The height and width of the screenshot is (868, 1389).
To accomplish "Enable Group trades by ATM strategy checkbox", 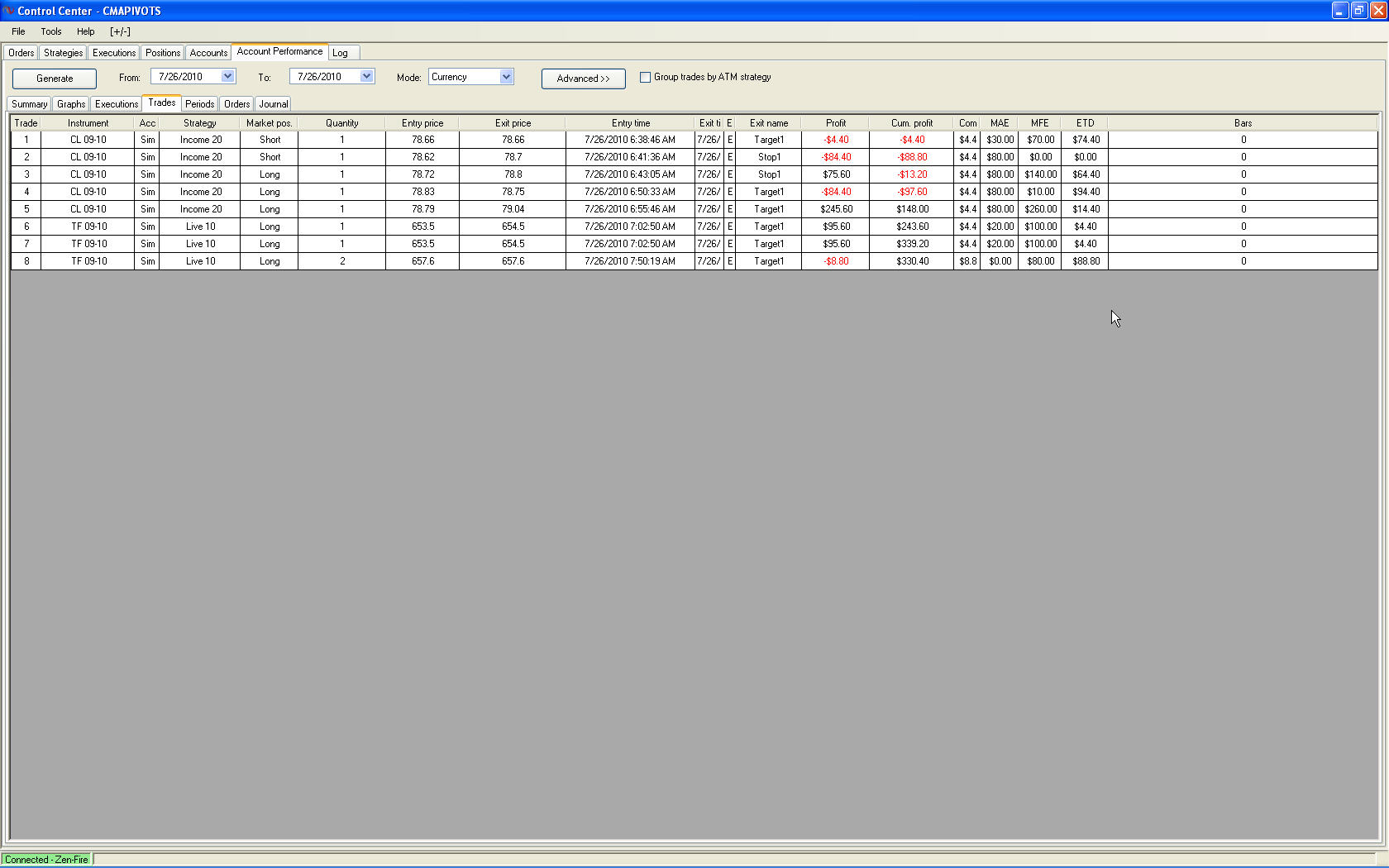I will 645,77.
